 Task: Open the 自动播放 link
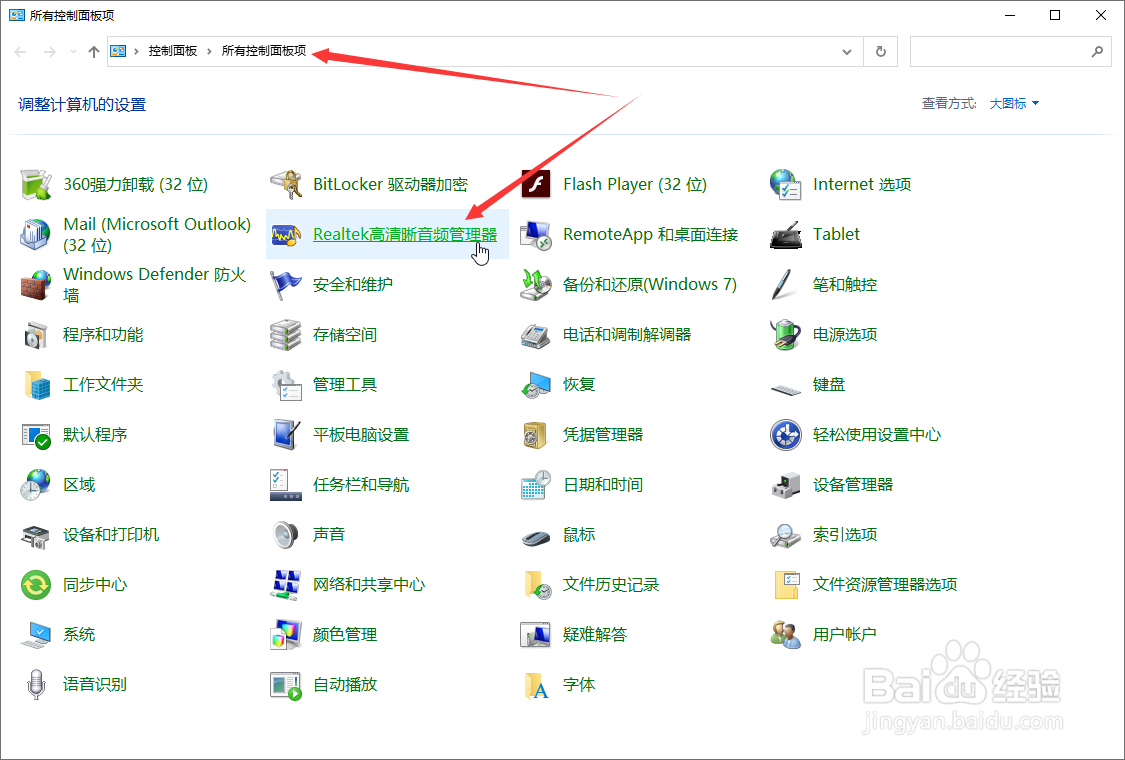345,685
